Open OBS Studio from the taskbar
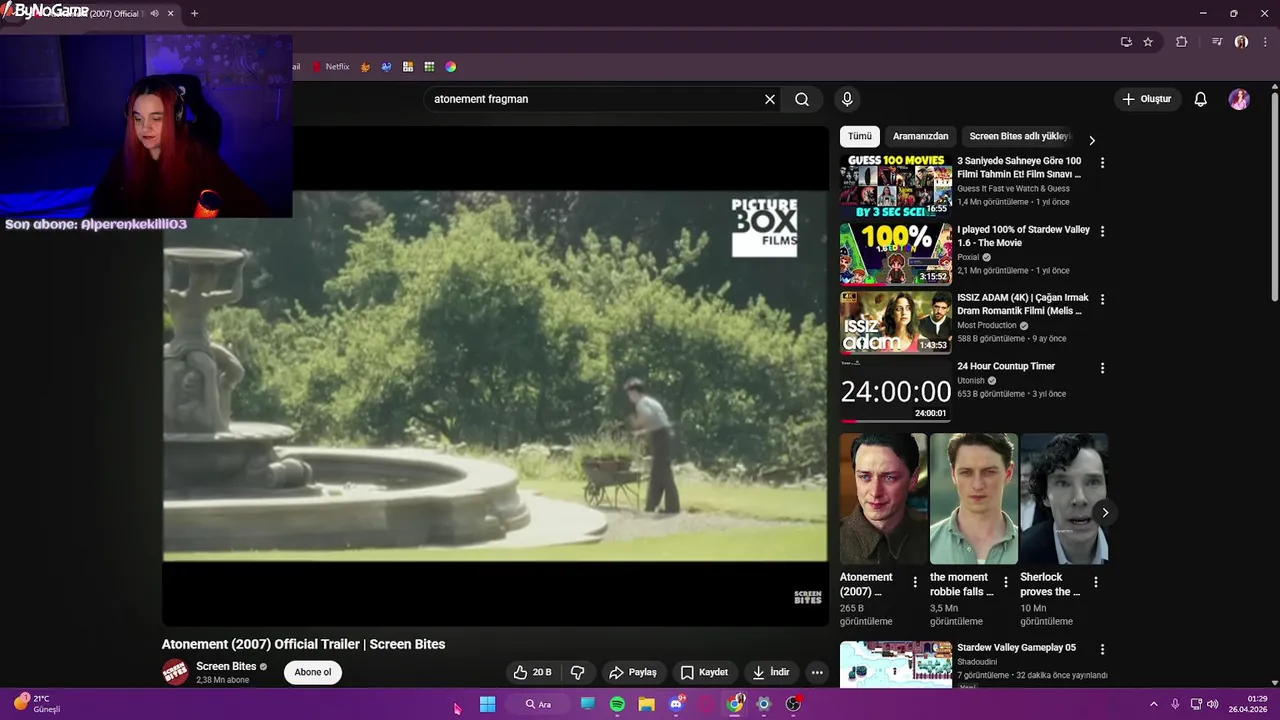The height and width of the screenshot is (720, 1280). click(793, 704)
